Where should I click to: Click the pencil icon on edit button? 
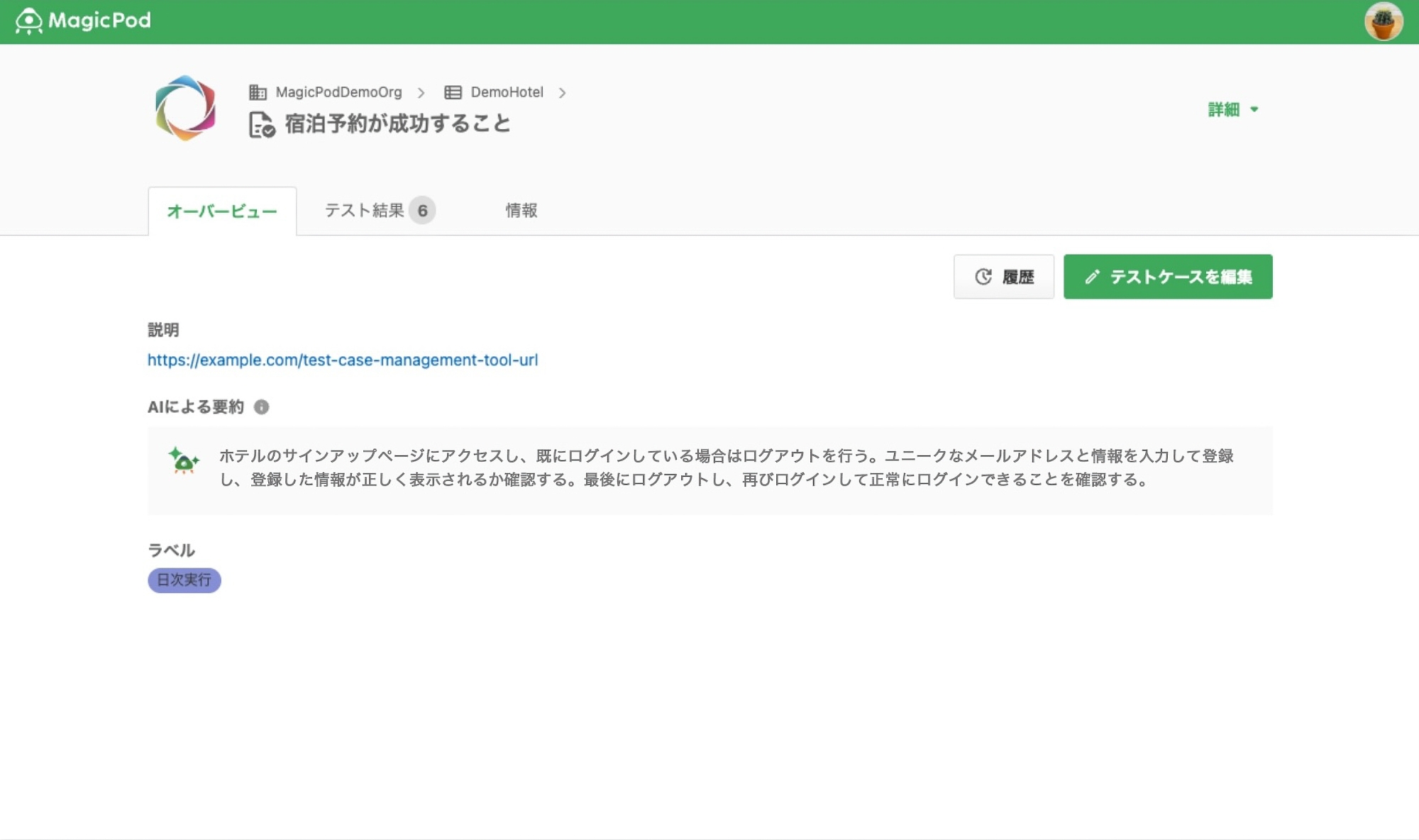1092,277
